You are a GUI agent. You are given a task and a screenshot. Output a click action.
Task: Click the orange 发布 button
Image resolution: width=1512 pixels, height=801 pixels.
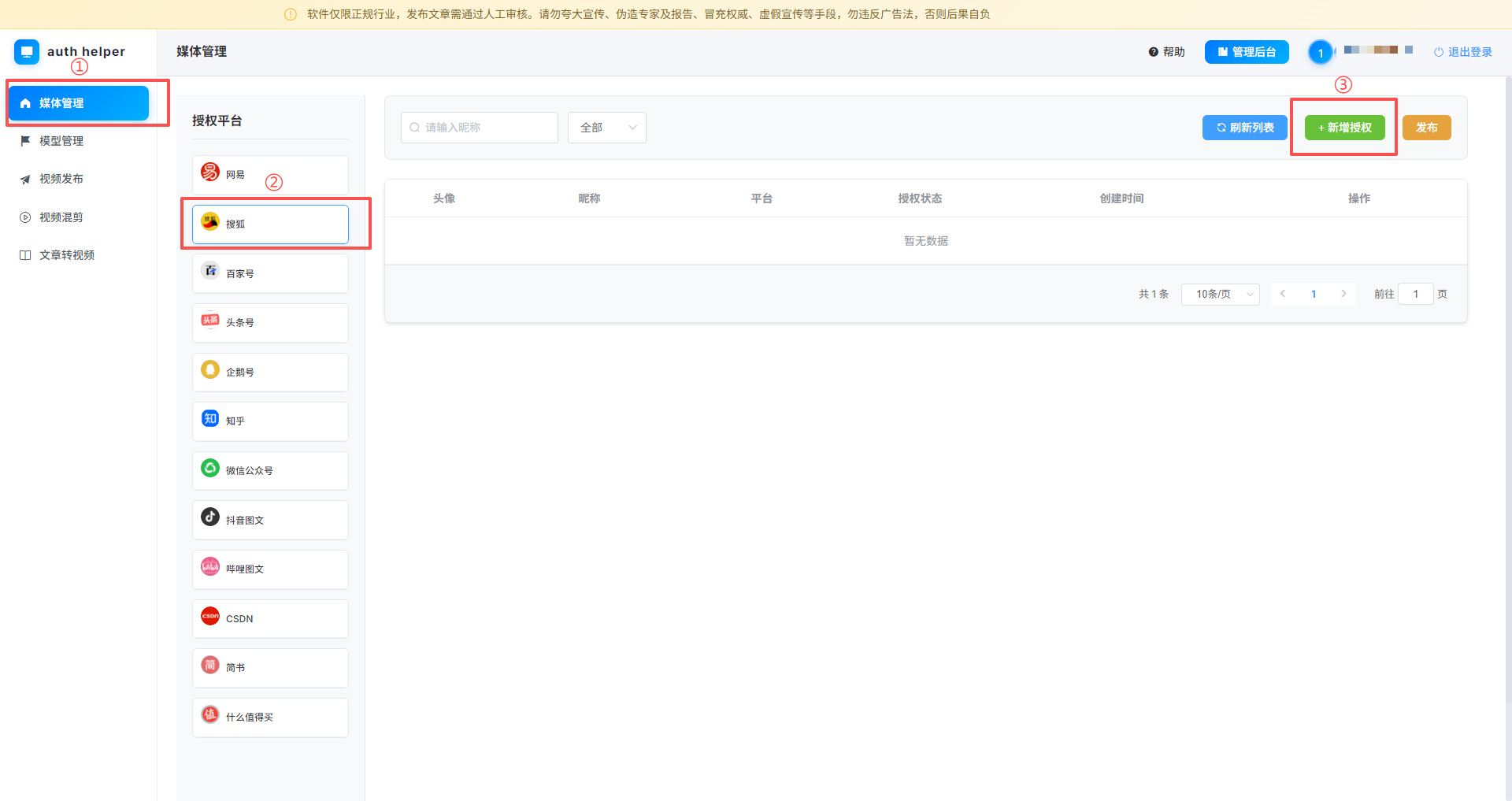click(x=1427, y=128)
